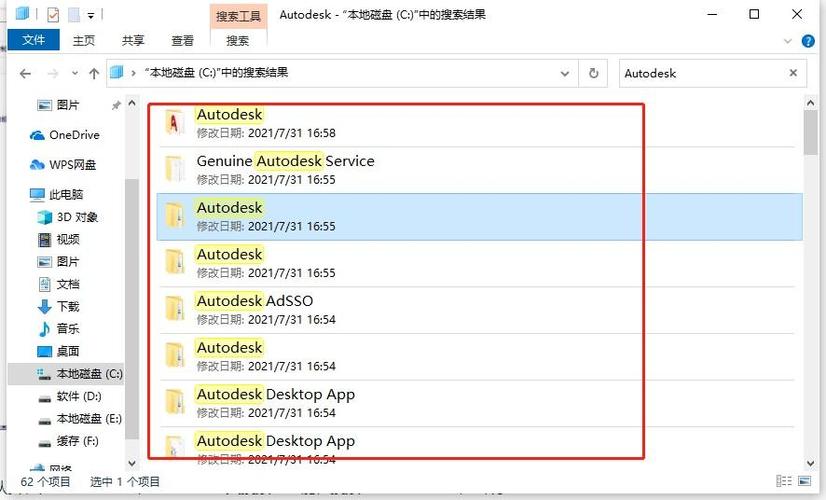Switch to large icons view in status bar
826x500 pixels.
point(804,481)
